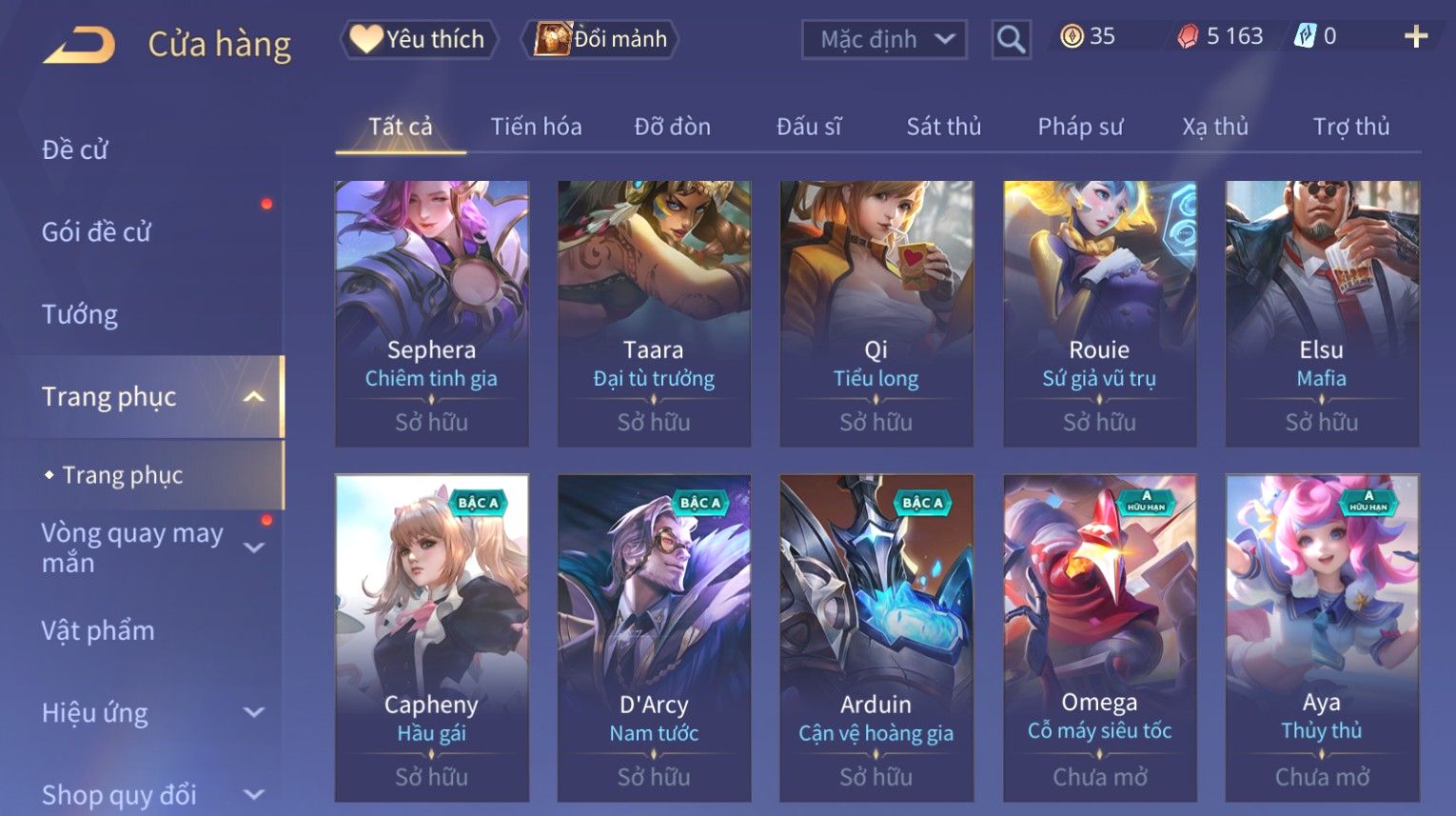Tap the plus icon to add currency

pyautogui.click(x=1416, y=37)
